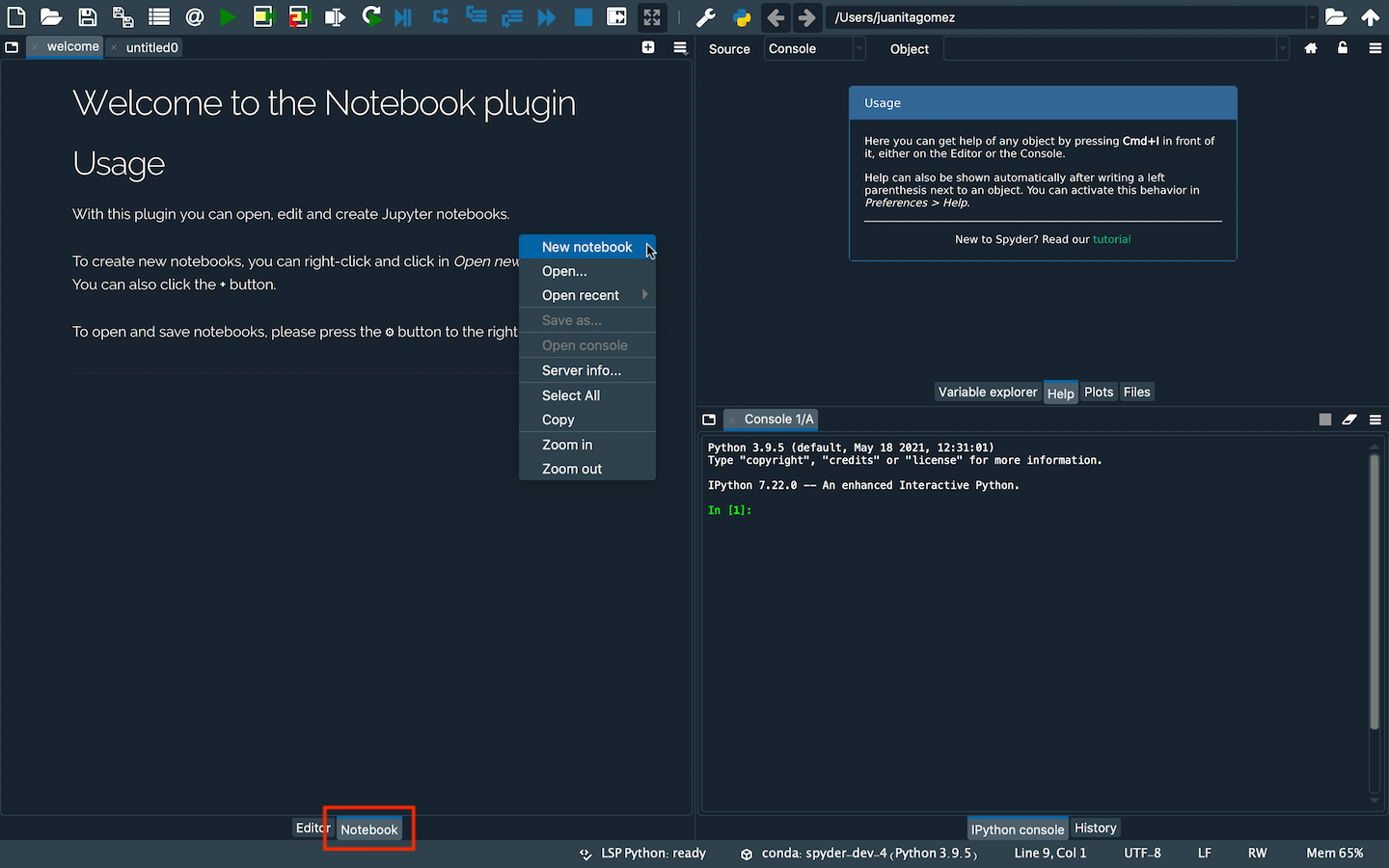Select the Variable explorer tab
1389x868 pixels.
[987, 392]
